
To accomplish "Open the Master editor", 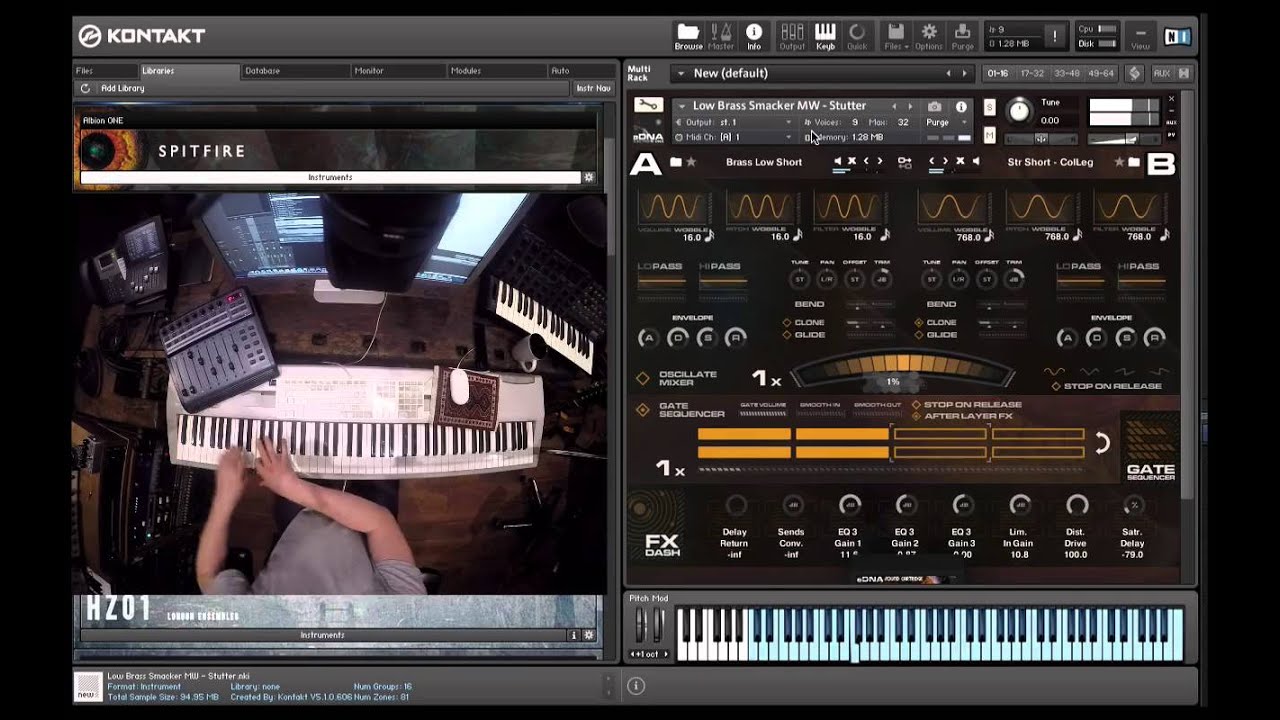I will (x=721, y=36).
